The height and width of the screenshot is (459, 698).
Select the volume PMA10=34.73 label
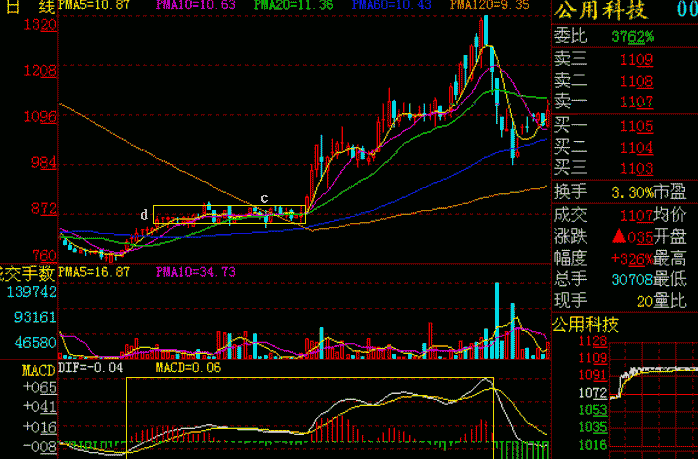point(195,272)
